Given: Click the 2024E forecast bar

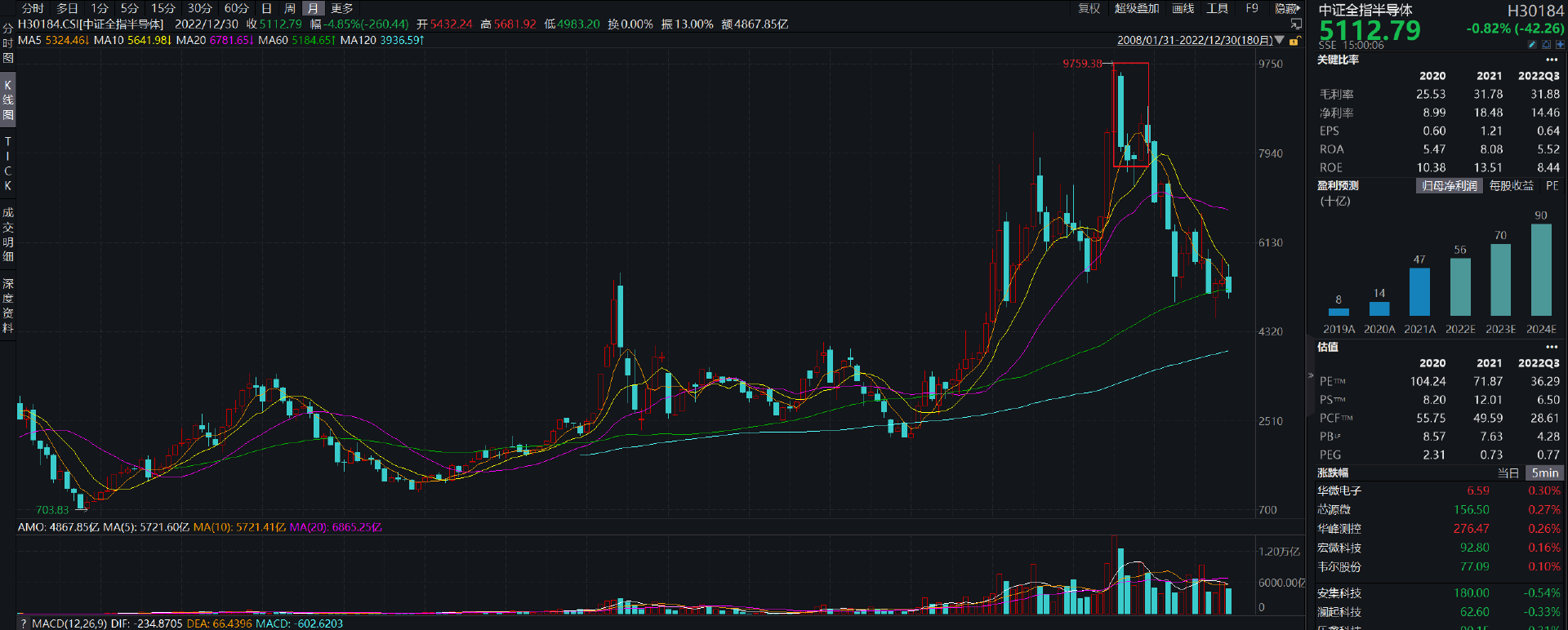Looking at the screenshot, I should (1541, 270).
